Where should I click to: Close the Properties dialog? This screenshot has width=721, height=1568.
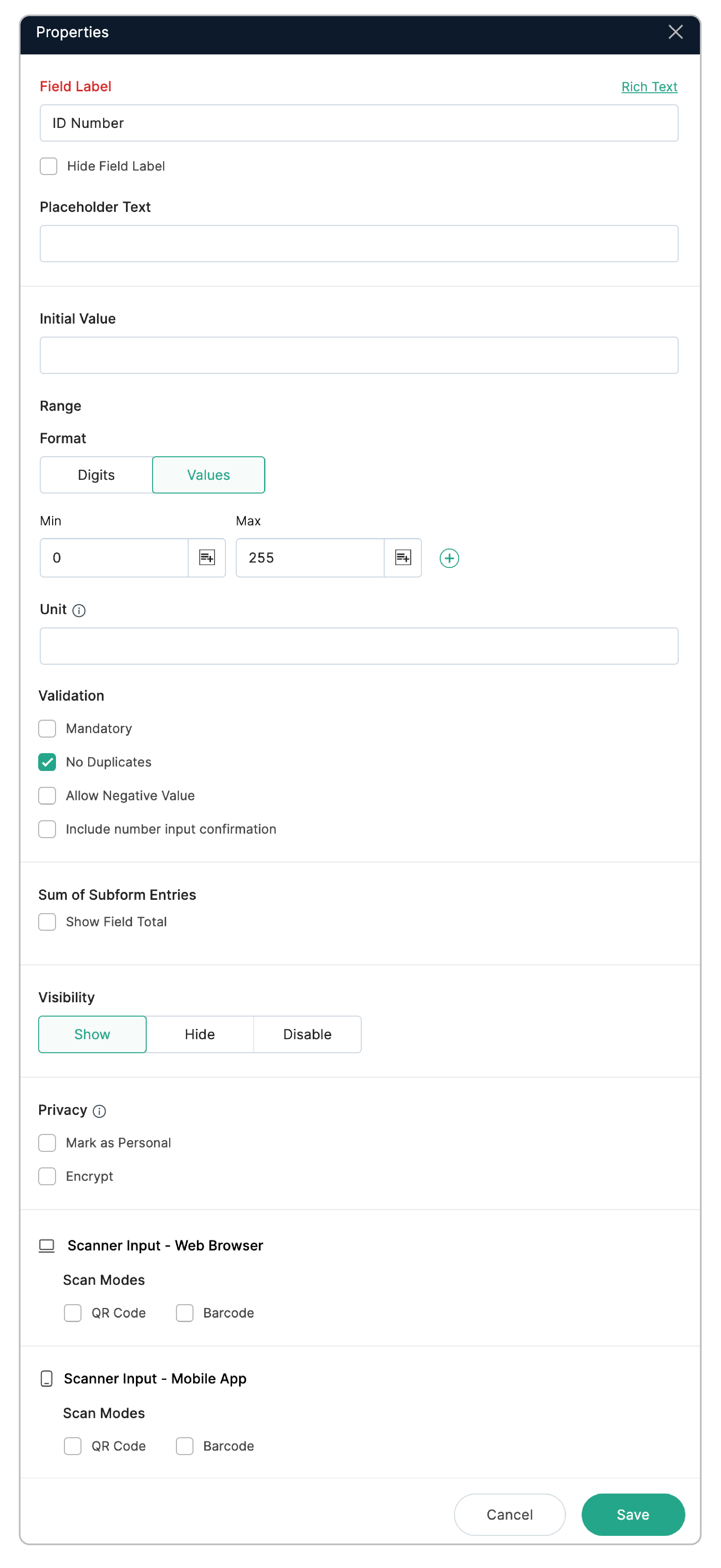point(675,32)
